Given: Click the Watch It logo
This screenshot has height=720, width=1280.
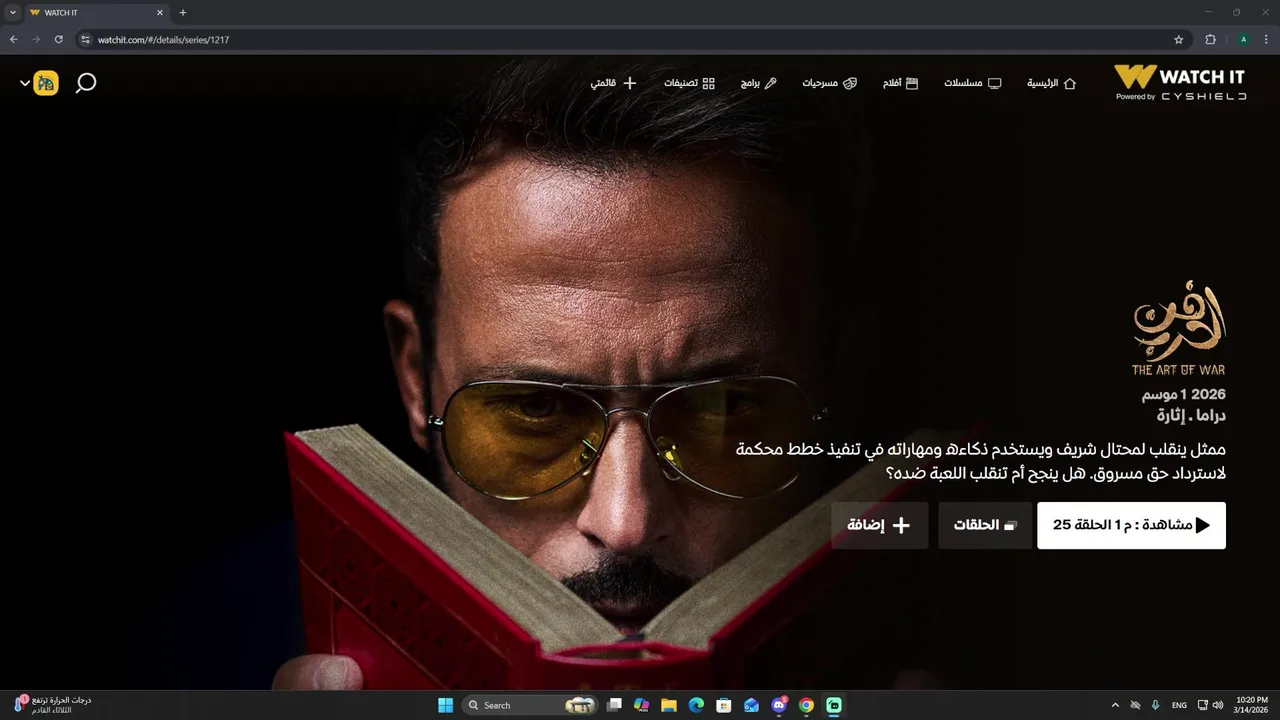Looking at the screenshot, I should 1180,82.
